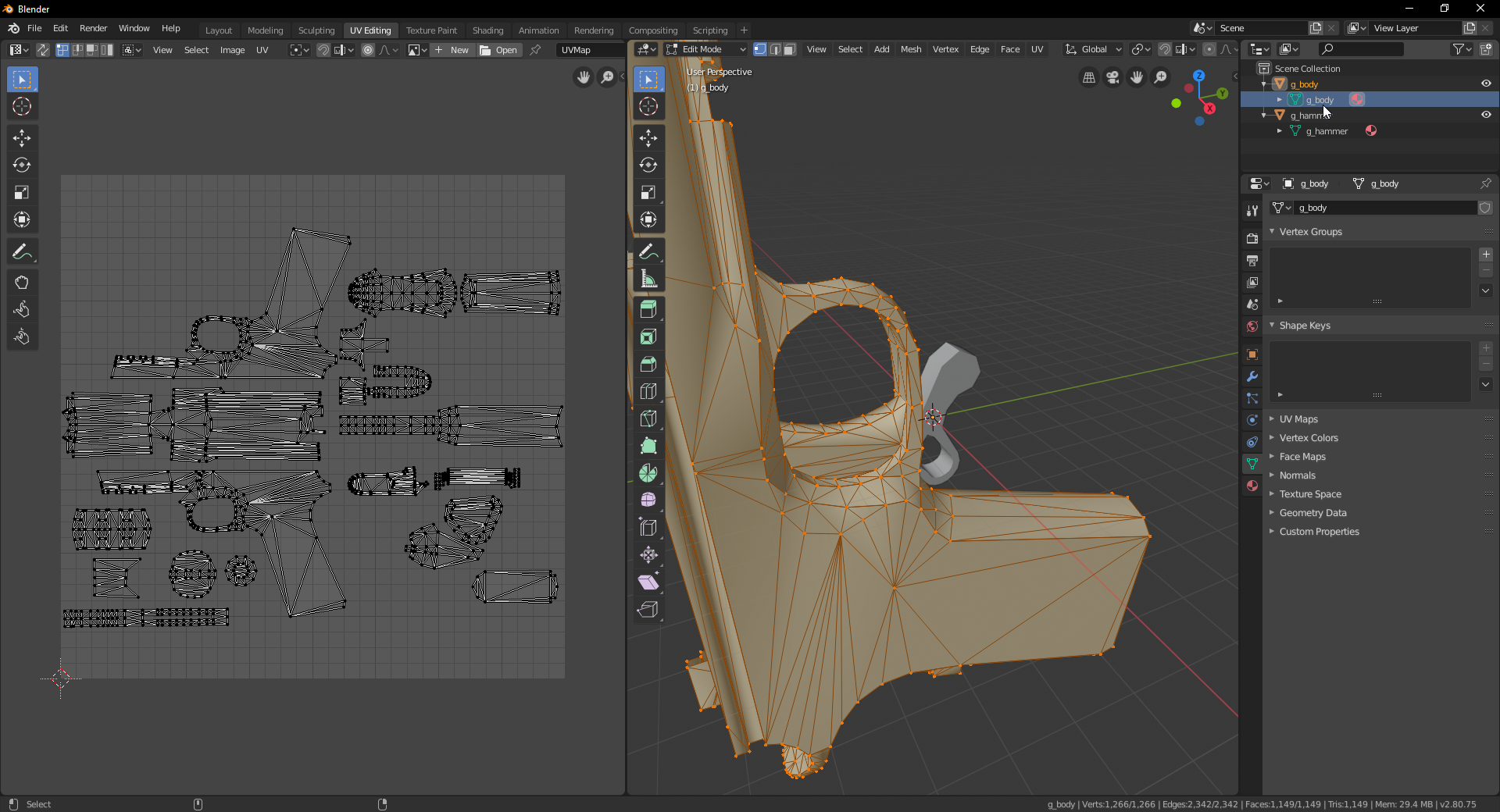
Task: Hide the g_body object in outliner
Action: point(1486,84)
